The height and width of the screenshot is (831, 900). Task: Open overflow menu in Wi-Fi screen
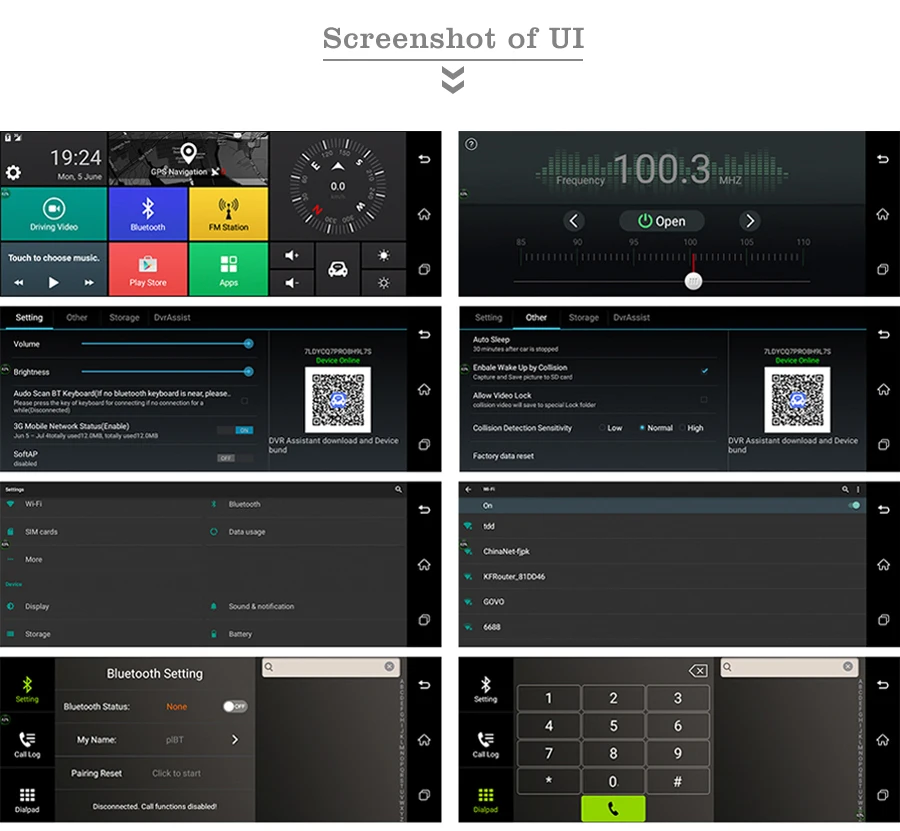point(859,490)
